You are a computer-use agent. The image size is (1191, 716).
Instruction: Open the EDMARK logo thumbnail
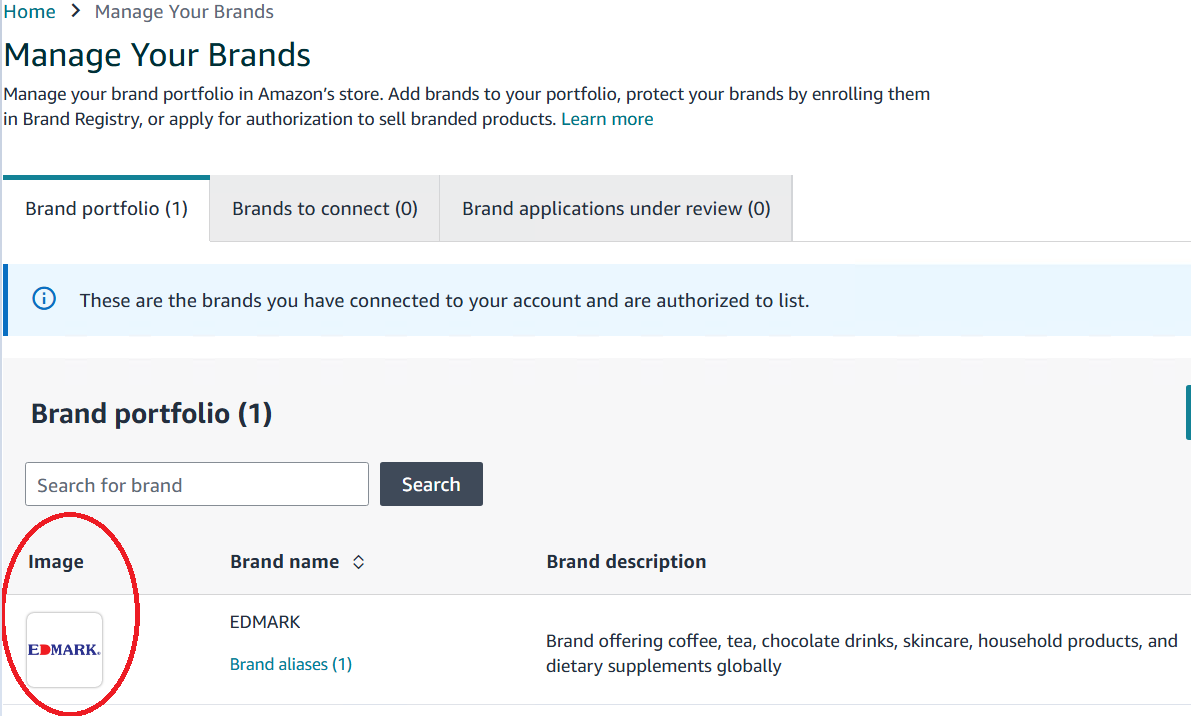[x=65, y=650]
